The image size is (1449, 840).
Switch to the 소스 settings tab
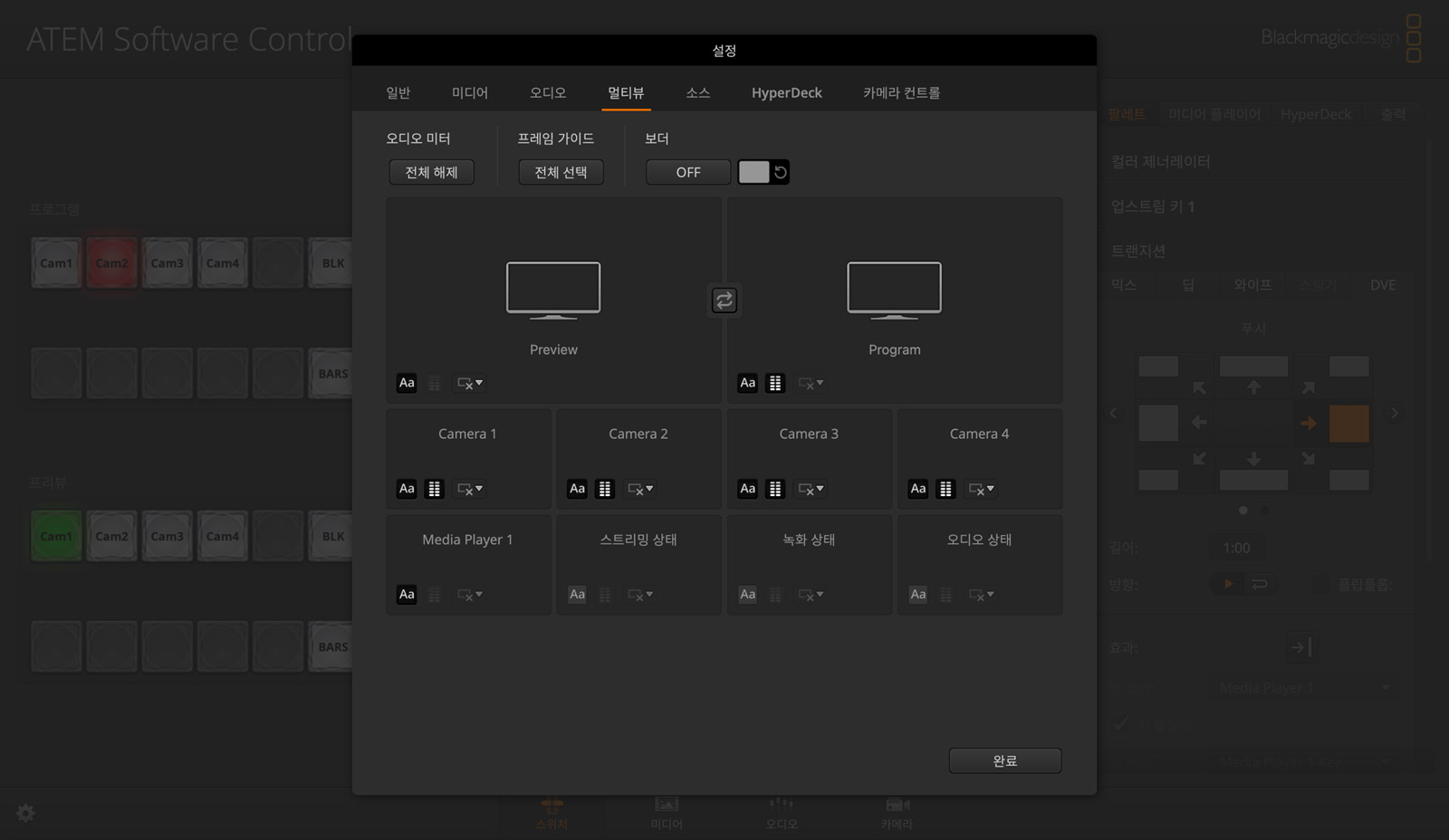click(x=697, y=92)
